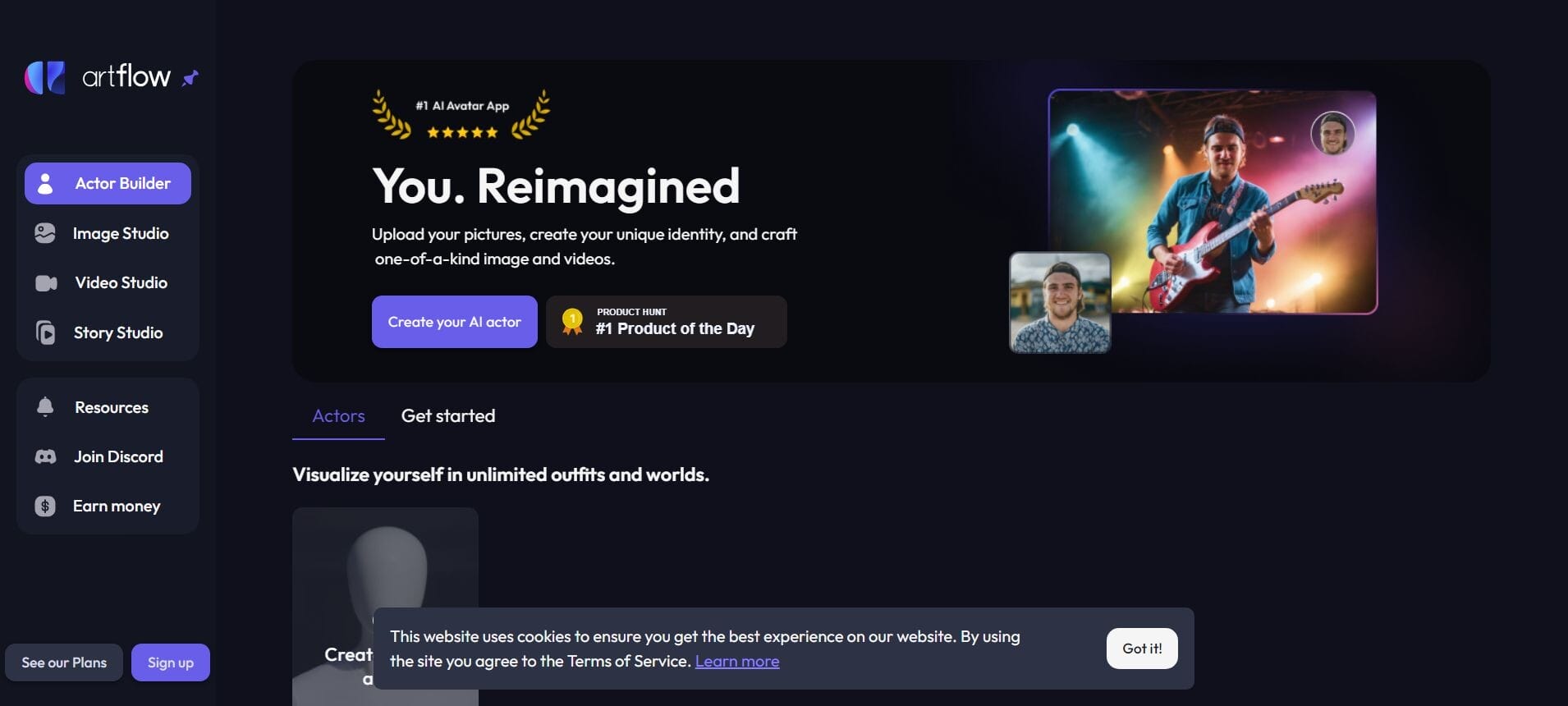
Task: Click the Story Studio play icon
Action: point(46,332)
